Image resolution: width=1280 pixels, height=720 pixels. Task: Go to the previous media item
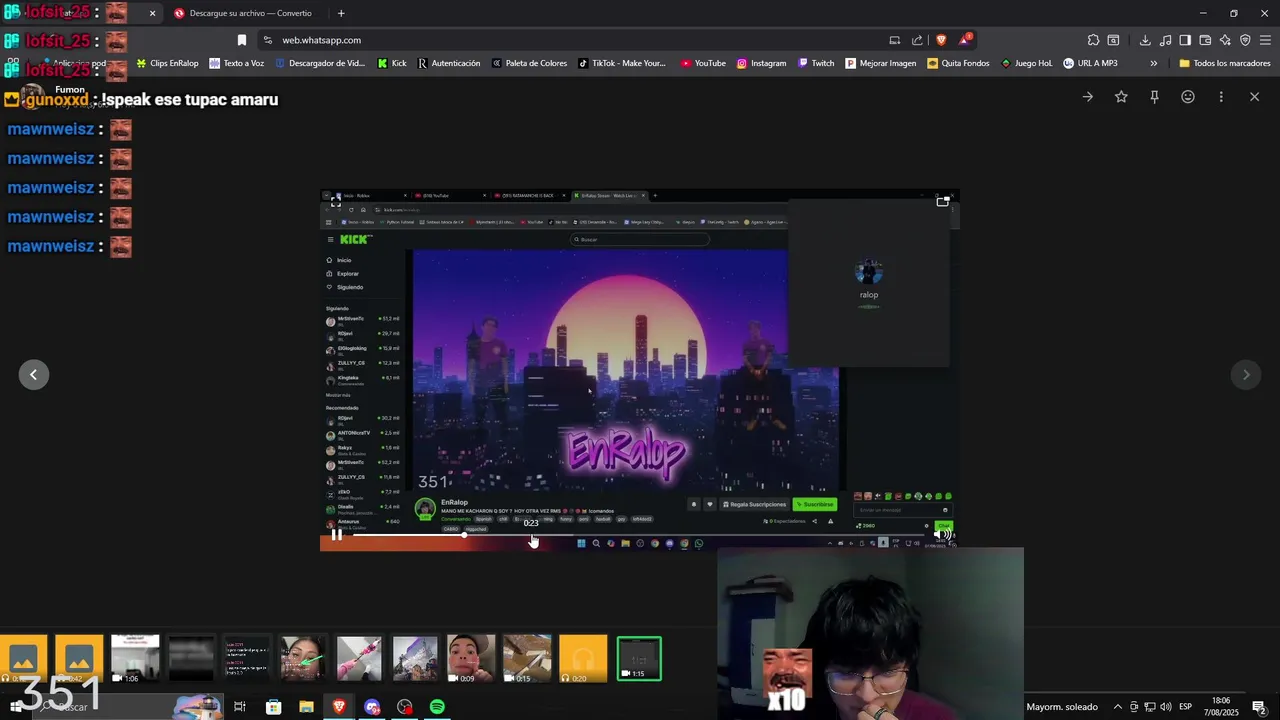(33, 374)
